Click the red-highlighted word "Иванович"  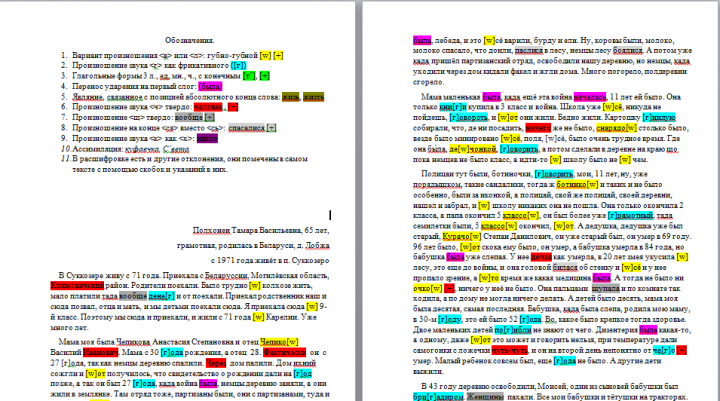[101, 352]
